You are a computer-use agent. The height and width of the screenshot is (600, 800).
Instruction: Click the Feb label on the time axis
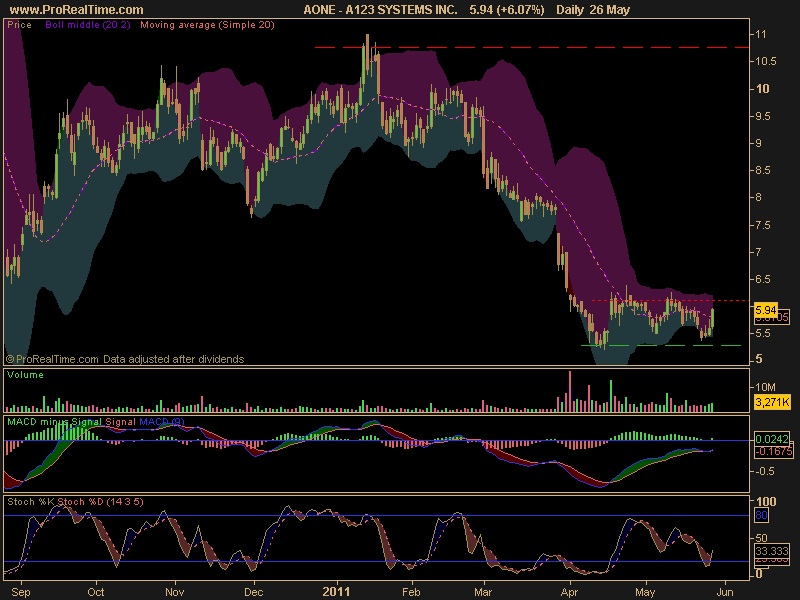click(x=411, y=592)
